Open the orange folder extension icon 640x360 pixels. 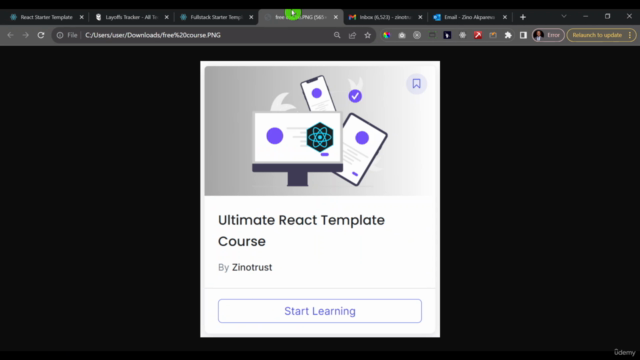point(493,35)
